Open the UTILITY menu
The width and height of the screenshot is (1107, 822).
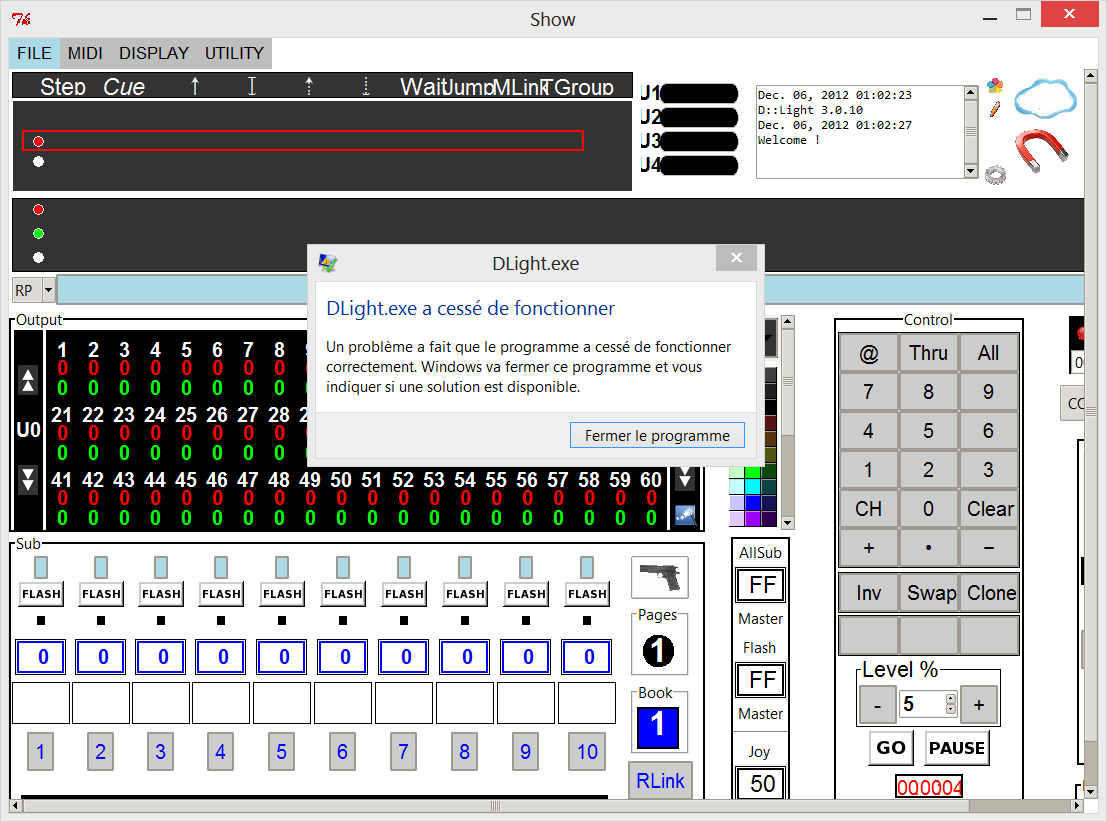pyautogui.click(x=234, y=53)
